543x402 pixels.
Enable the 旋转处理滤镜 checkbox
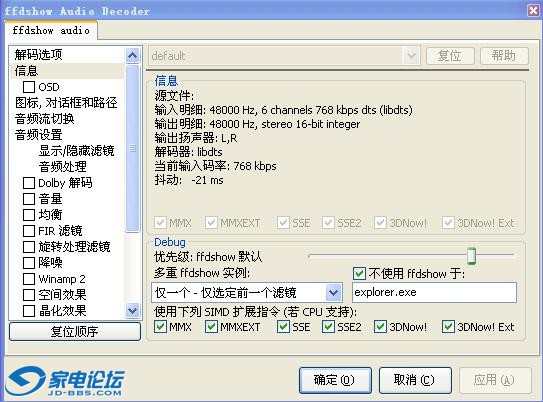point(29,247)
